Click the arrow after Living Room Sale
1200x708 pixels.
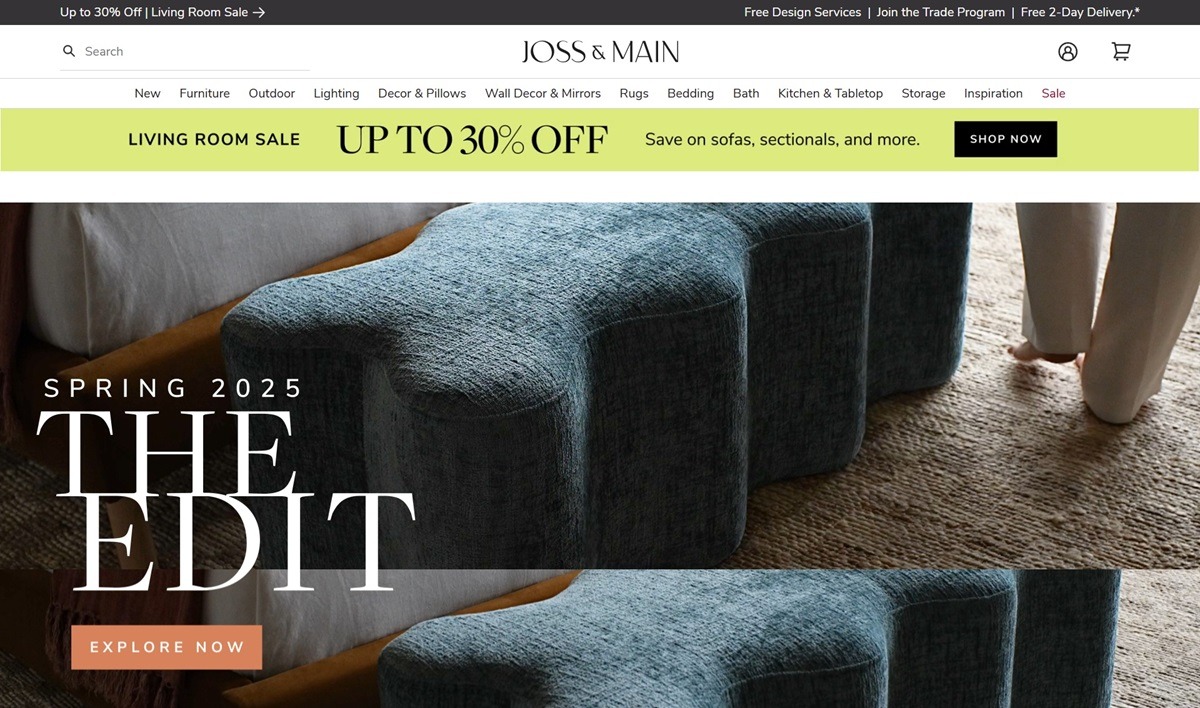click(x=259, y=13)
